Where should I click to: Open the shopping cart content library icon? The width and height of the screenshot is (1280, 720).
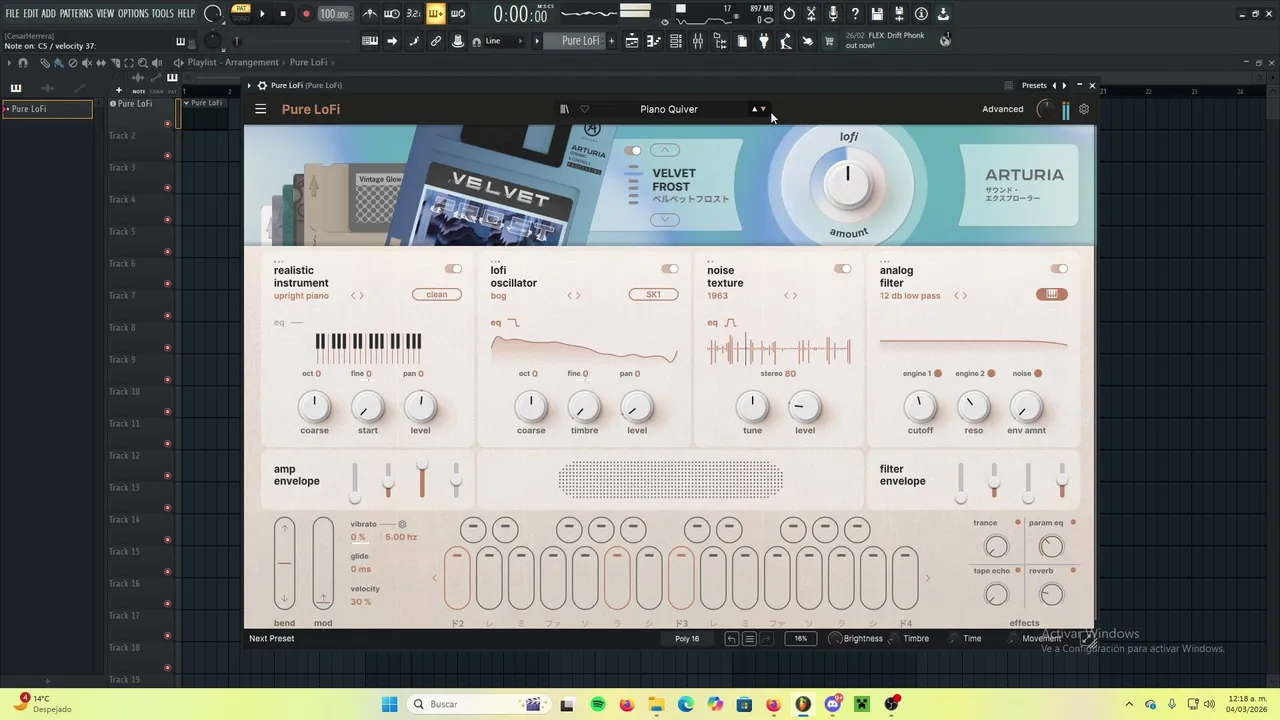click(829, 41)
